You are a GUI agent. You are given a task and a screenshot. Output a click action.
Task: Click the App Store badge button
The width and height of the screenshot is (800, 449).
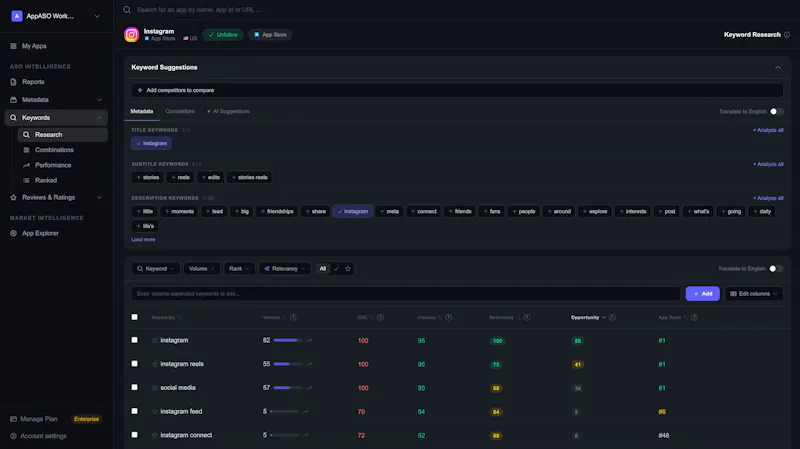click(x=270, y=35)
